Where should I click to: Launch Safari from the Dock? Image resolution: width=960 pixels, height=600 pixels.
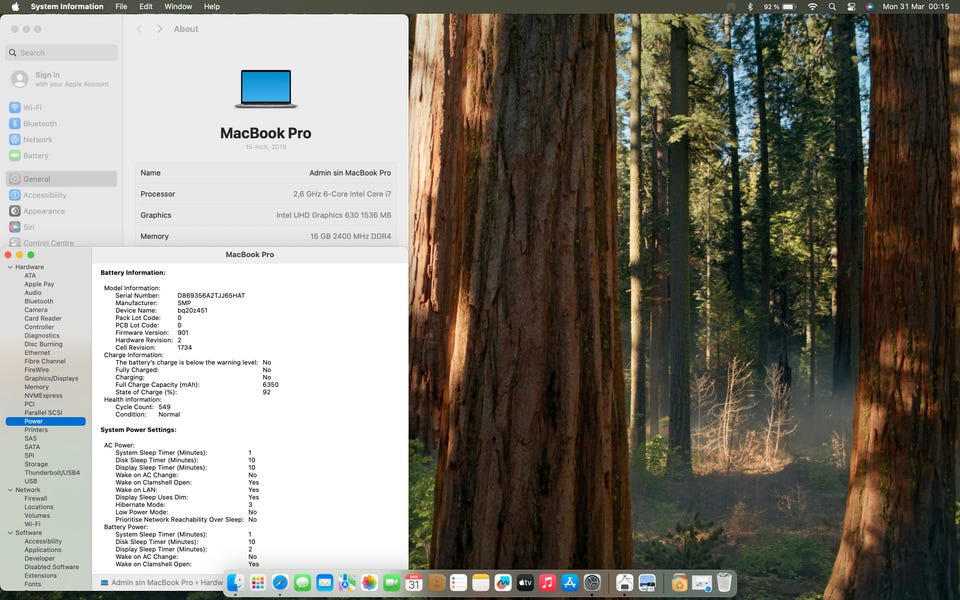click(x=280, y=582)
